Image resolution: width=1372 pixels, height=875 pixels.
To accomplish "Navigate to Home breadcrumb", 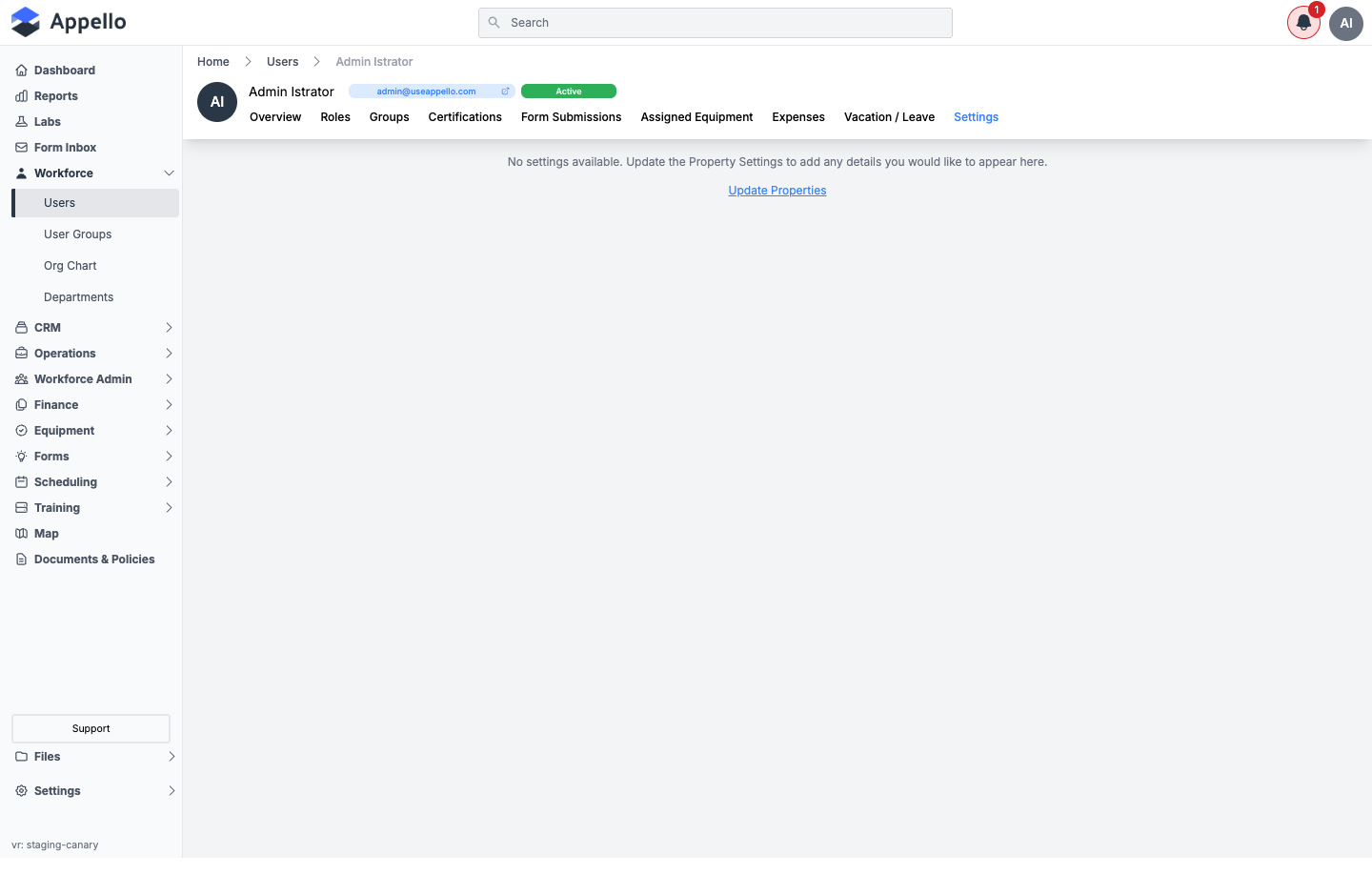I will (x=213, y=62).
